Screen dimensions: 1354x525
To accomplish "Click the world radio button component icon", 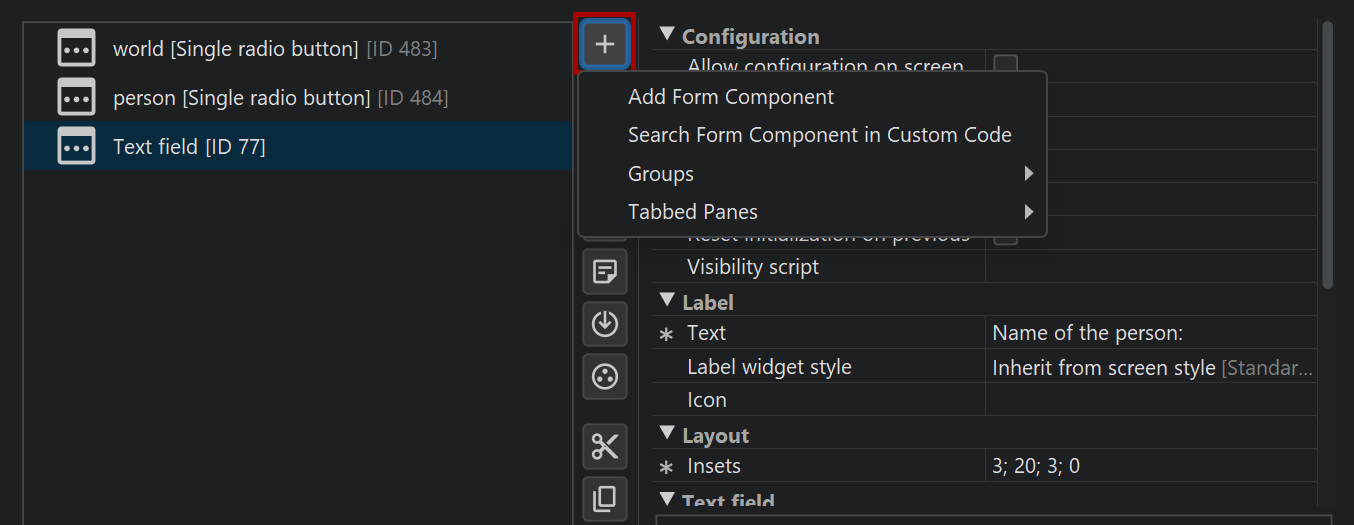I will 77,48.
